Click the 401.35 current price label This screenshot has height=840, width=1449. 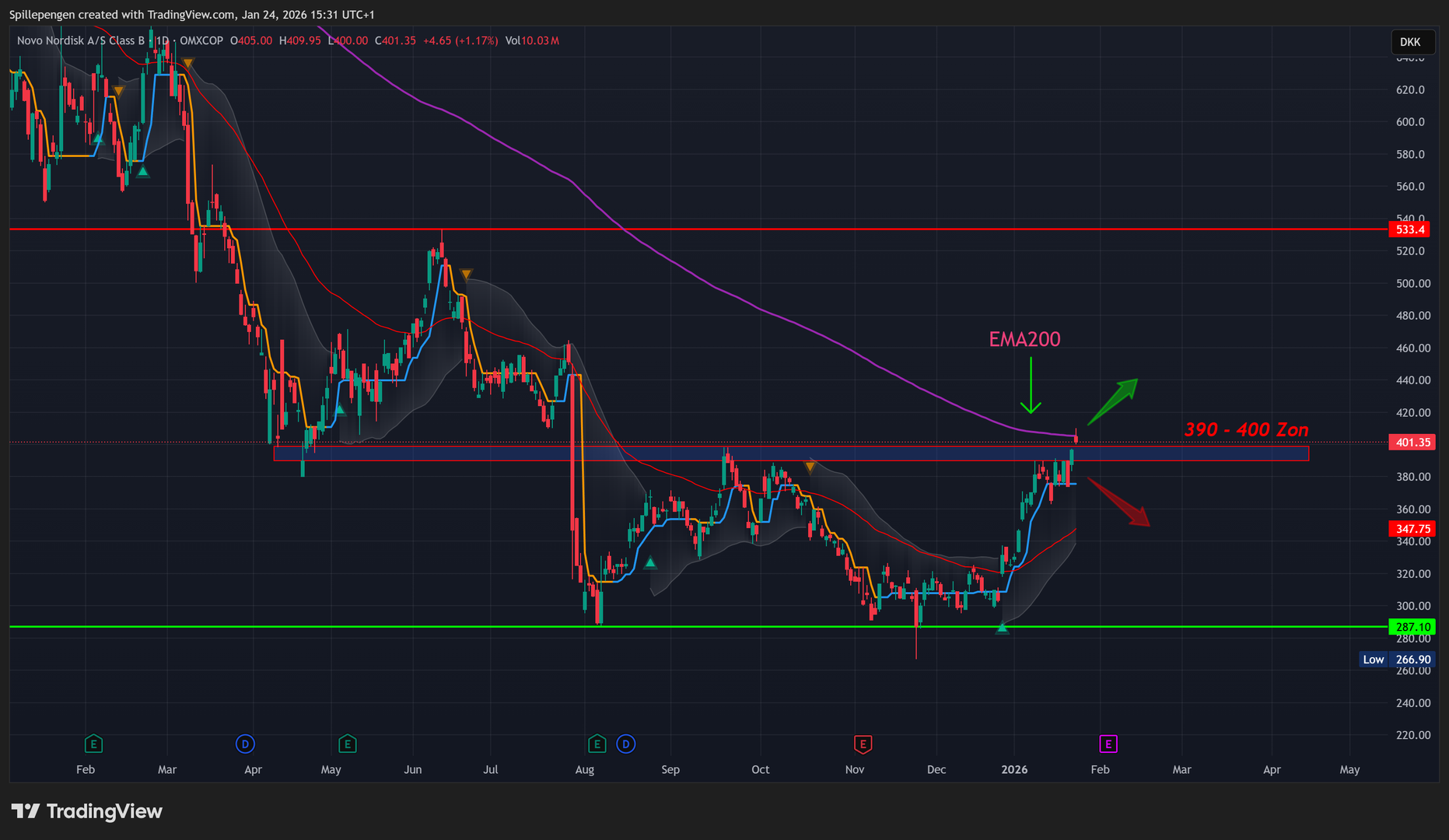[1410, 443]
